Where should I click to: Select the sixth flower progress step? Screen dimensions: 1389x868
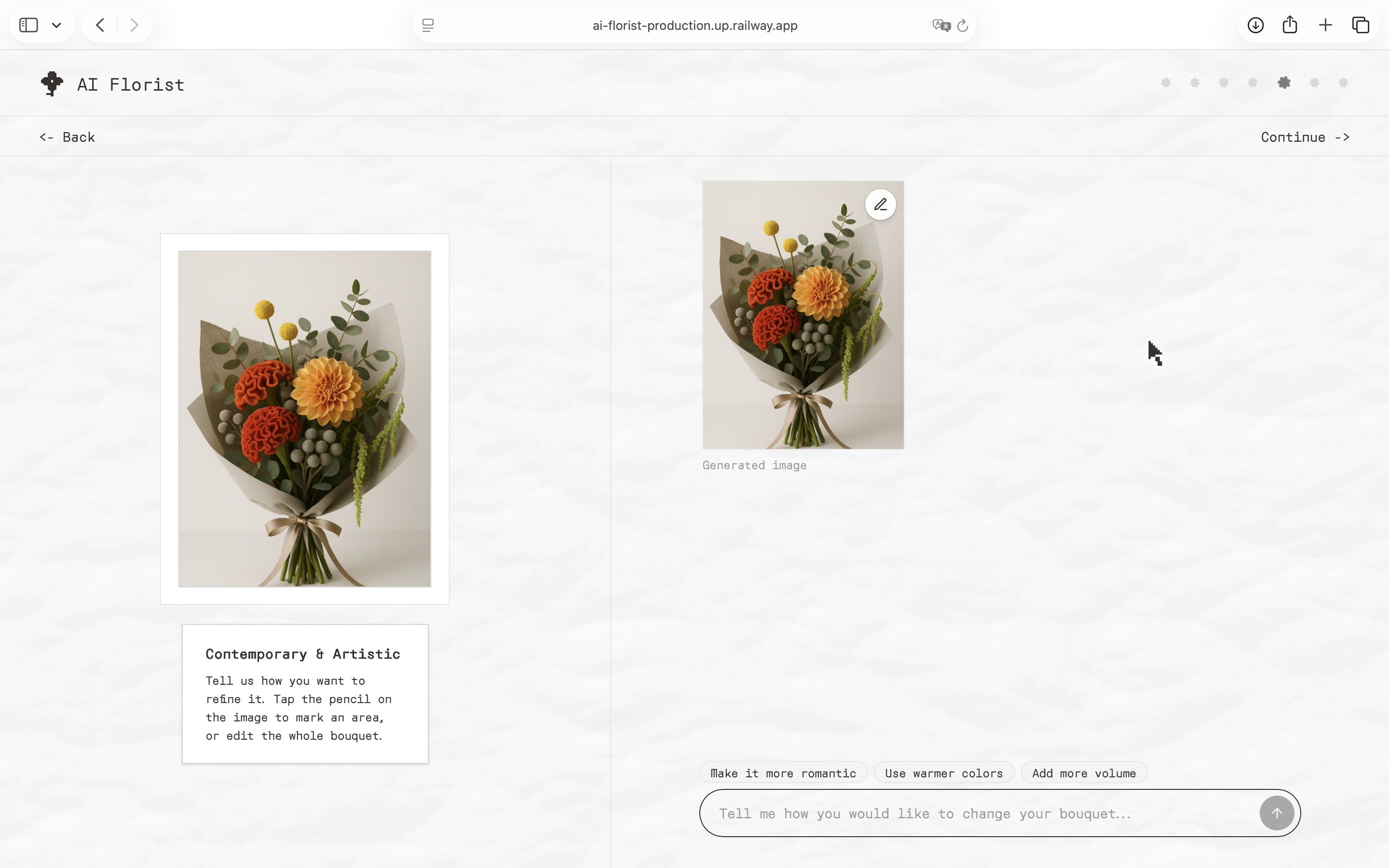coord(1314,82)
